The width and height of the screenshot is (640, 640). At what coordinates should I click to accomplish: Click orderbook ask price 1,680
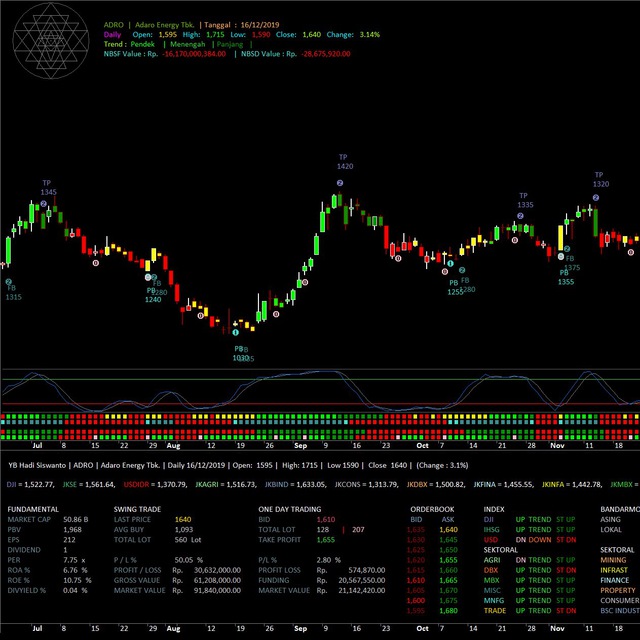[448, 611]
